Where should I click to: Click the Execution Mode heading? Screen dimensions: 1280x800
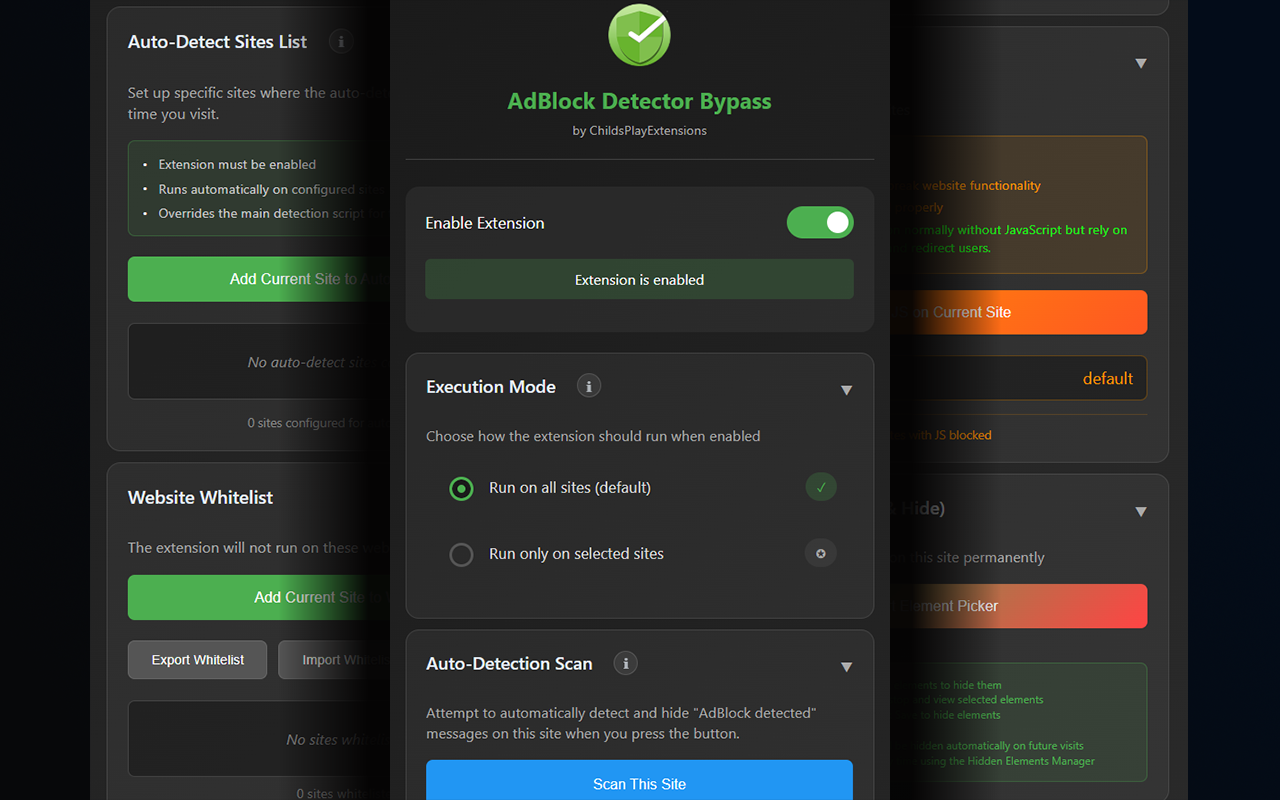491,387
